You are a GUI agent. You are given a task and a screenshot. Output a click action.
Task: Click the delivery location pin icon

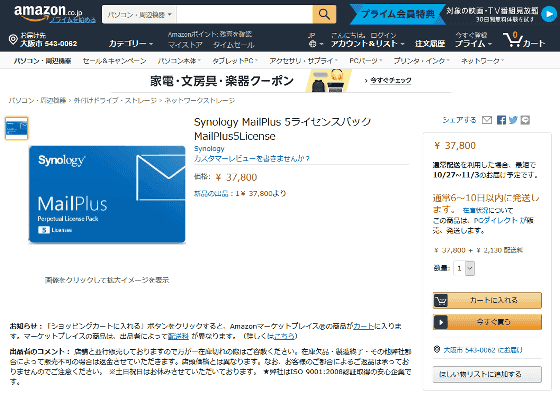tap(13, 39)
